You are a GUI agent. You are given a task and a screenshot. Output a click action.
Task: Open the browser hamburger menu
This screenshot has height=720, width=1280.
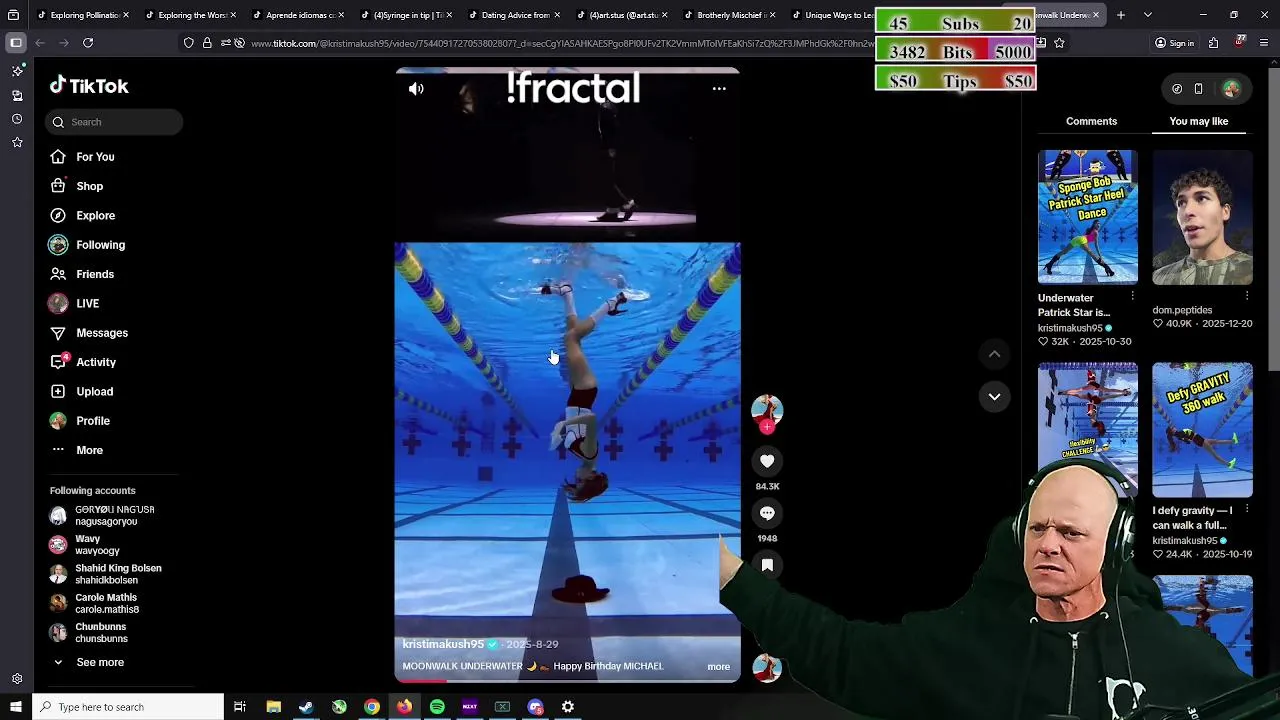tap(1264, 43)
